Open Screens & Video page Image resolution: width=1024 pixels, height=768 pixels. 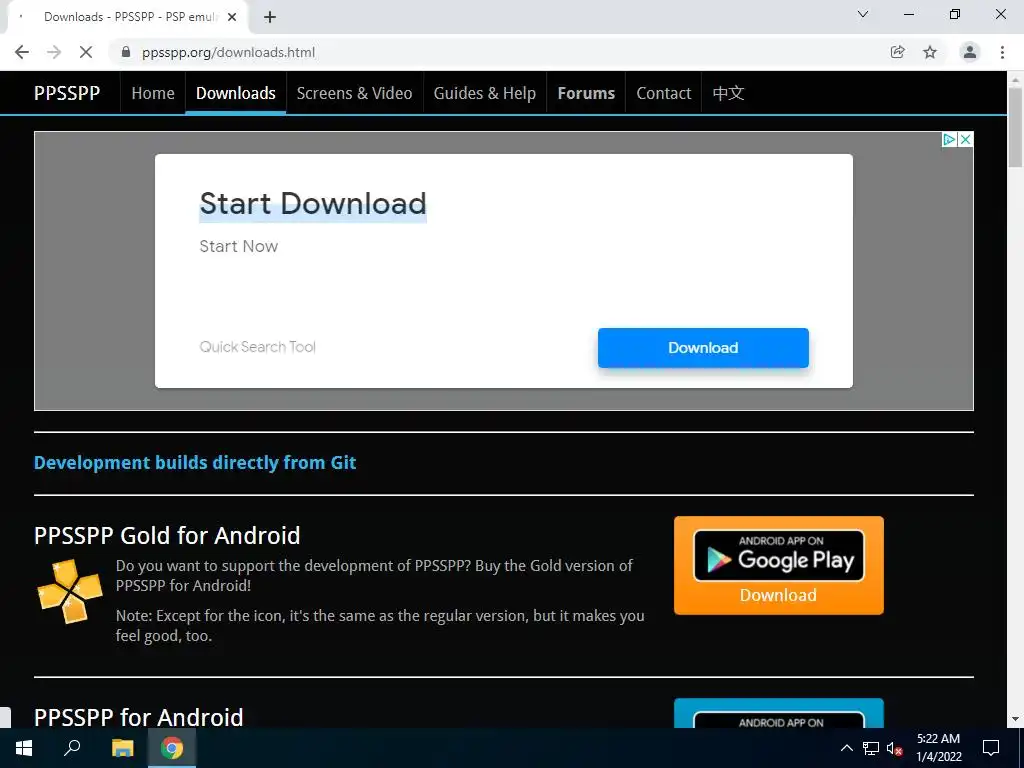[x=355, y=93]
